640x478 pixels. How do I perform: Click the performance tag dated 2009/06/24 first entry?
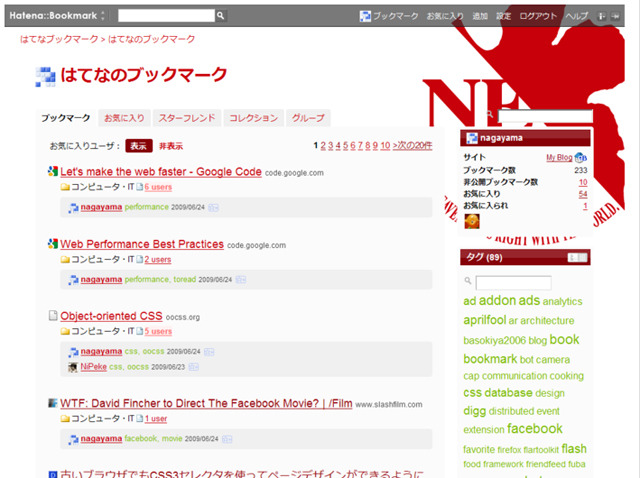147,207
